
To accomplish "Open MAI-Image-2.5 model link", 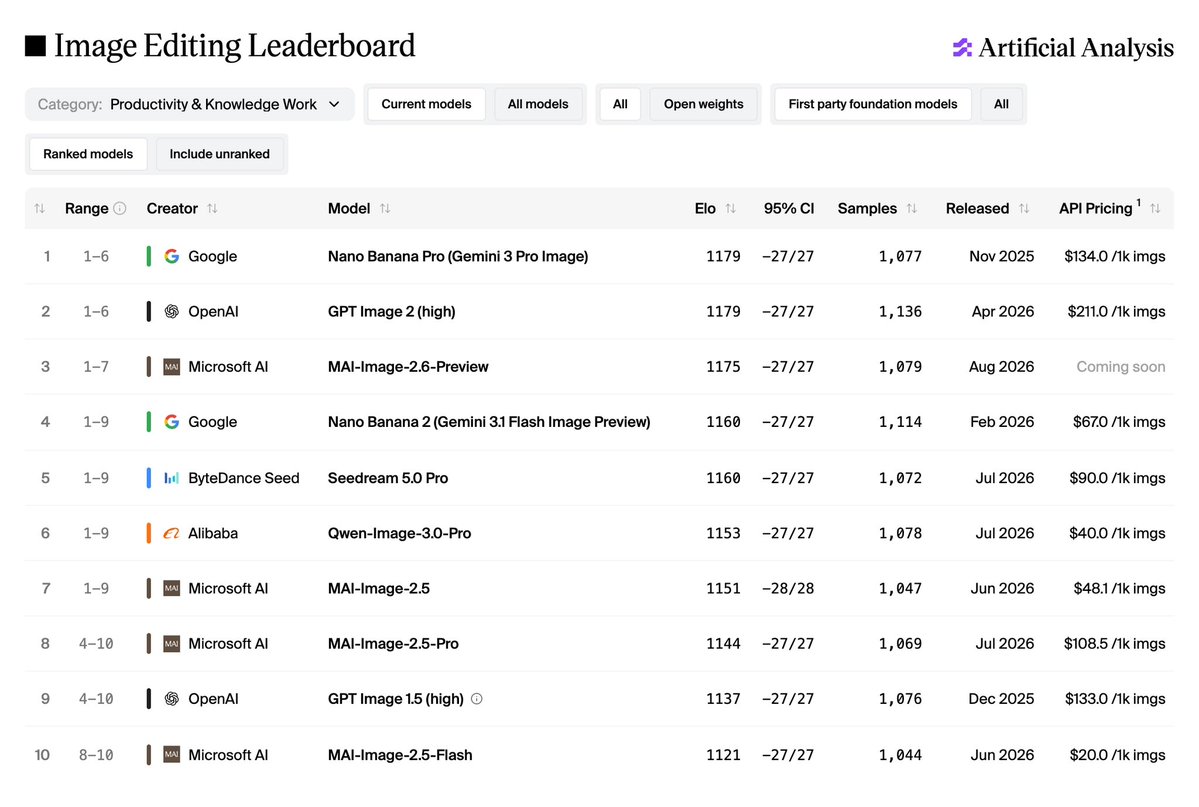I will [379, 588].
